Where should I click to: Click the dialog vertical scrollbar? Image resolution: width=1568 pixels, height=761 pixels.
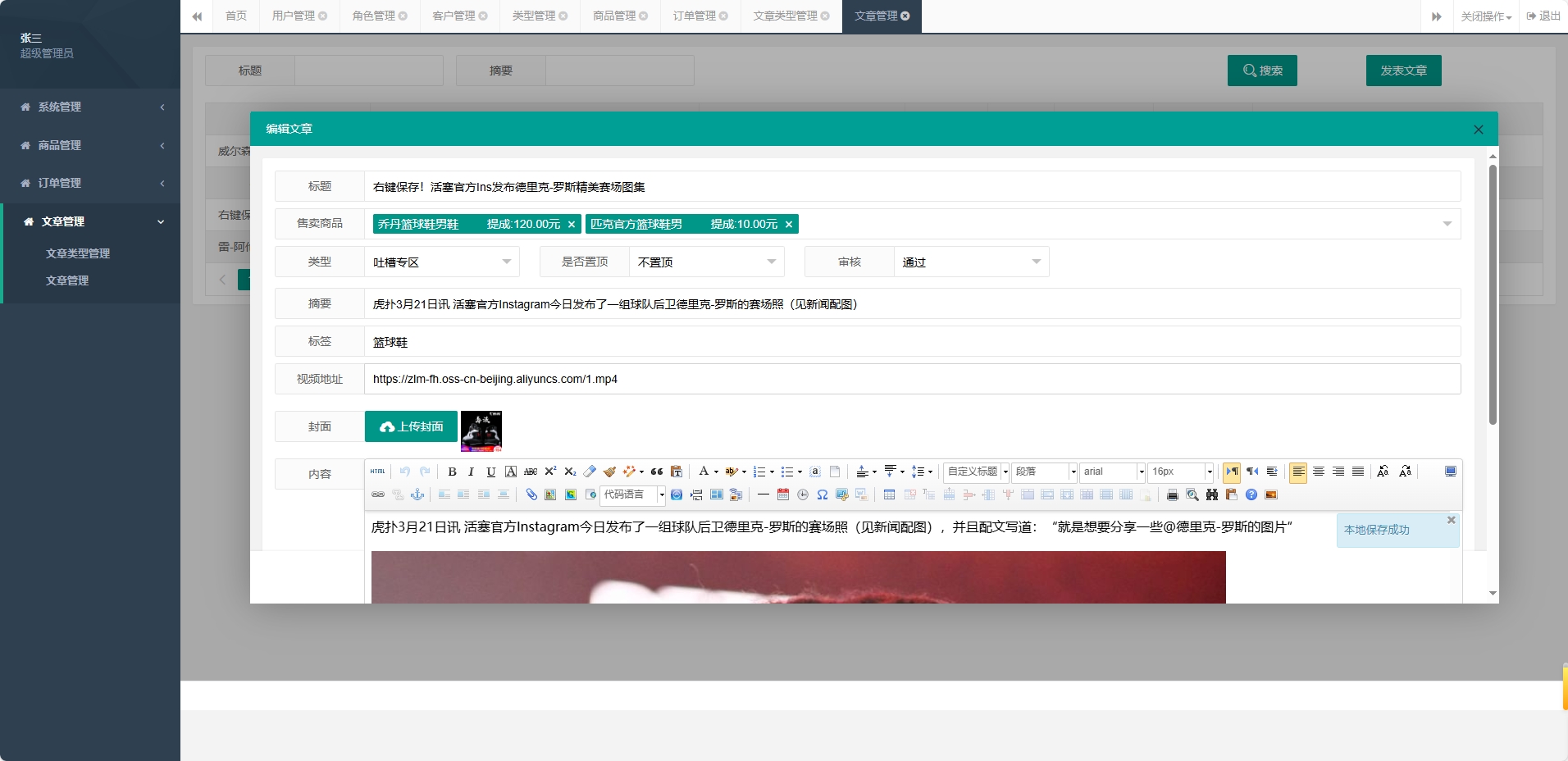point(1493,295)
